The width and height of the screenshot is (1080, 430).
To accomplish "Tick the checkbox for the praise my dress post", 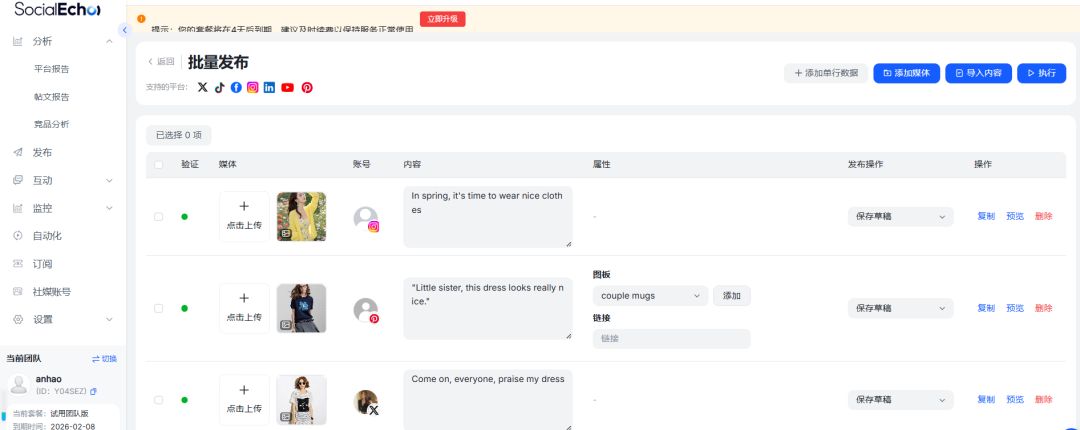I will pyautogui.click(x=158, y=400).
